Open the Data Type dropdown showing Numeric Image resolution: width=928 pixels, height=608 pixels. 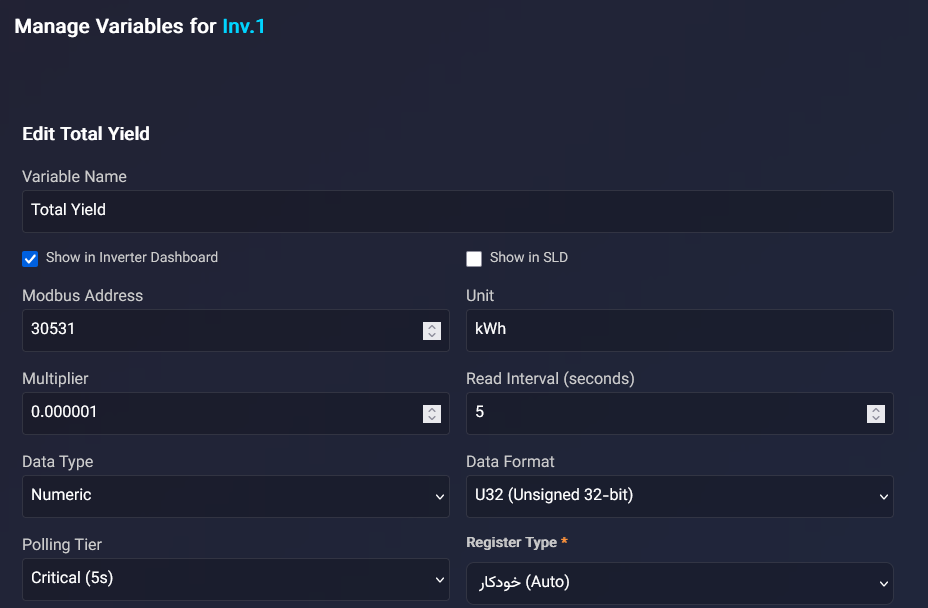pos(236,496)
